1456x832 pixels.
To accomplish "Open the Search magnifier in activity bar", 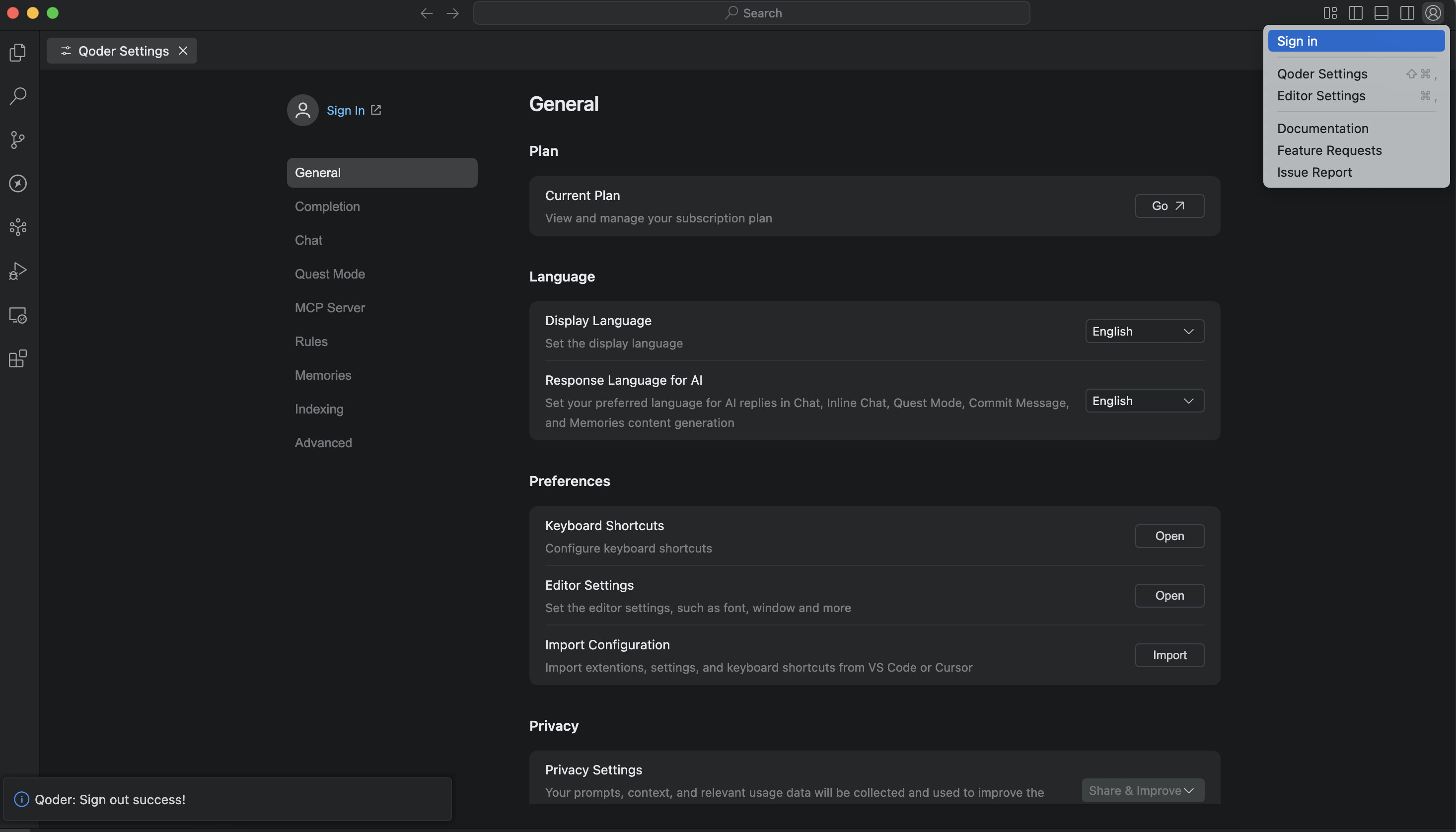I will coord(18,95).
